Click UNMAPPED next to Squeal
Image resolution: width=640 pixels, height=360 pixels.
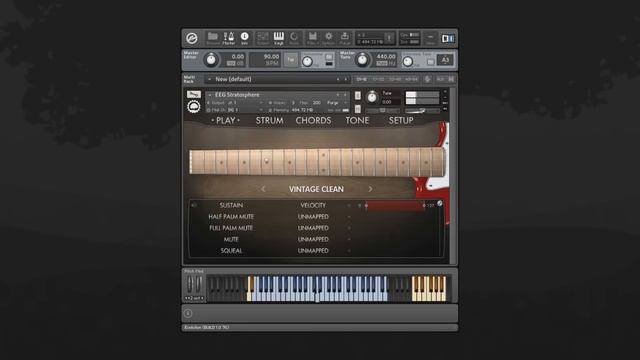tap(313, 251)
